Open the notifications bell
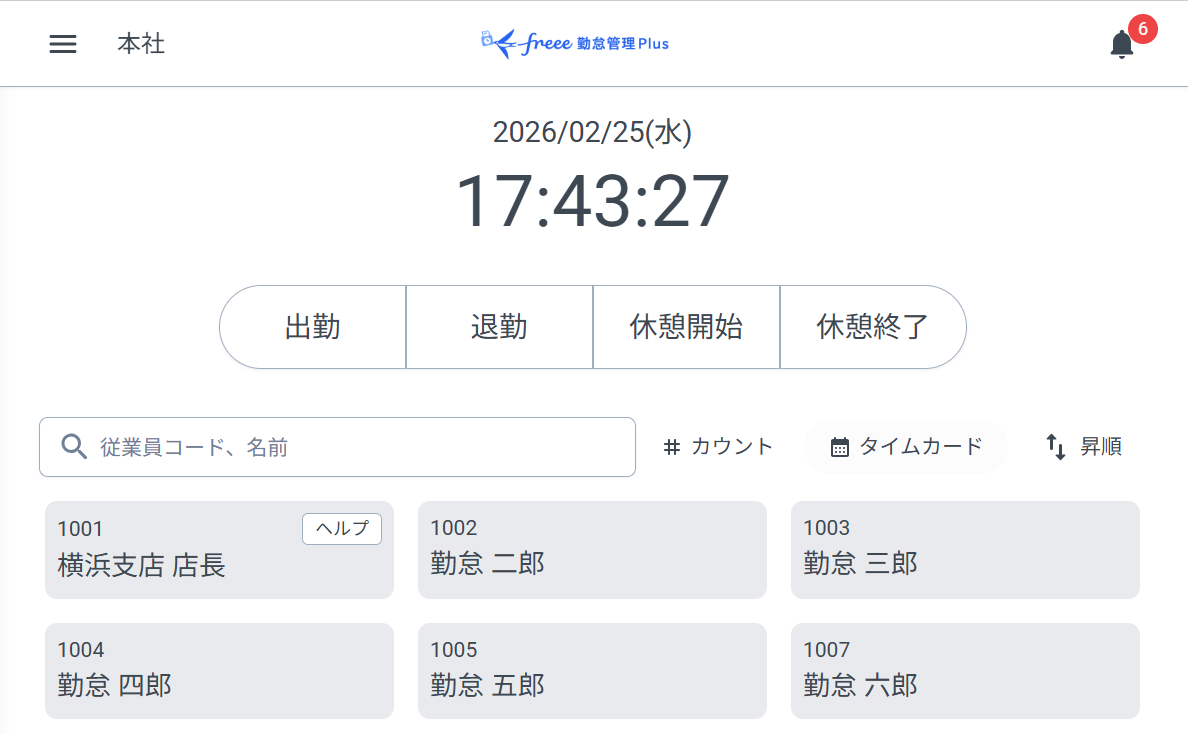This screenshot has height=733, width=1188. pos(1121,44)
